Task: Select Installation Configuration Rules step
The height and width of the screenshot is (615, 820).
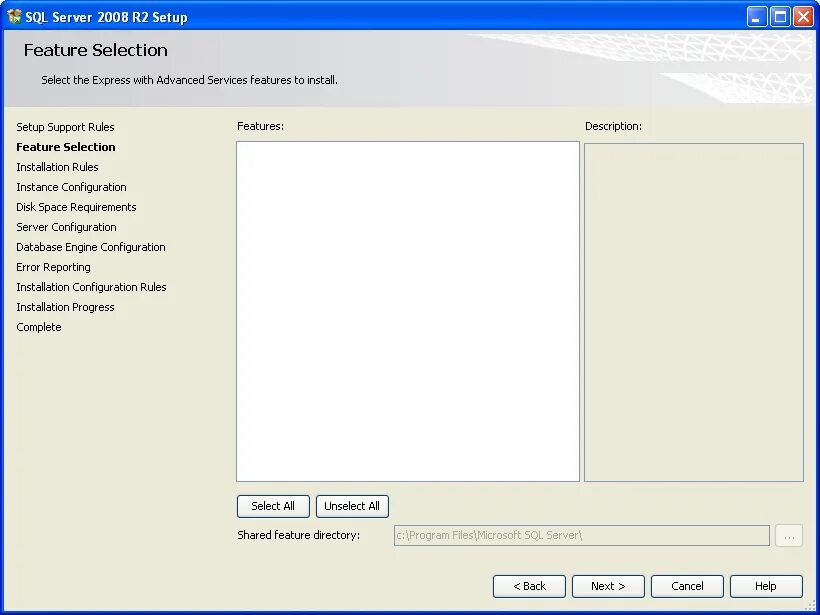Action: coord(92,287)
